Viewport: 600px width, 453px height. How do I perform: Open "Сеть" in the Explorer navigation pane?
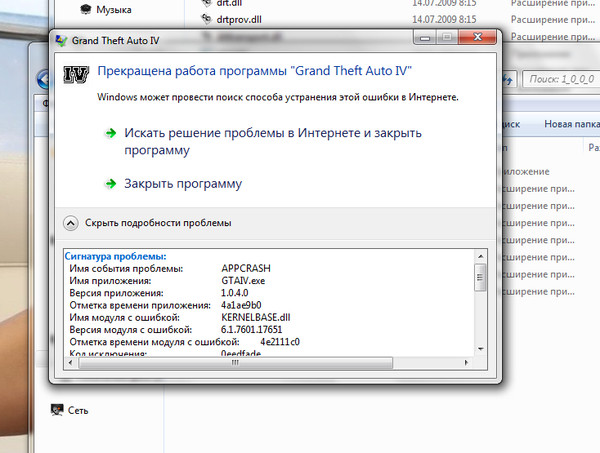(78, 411)
